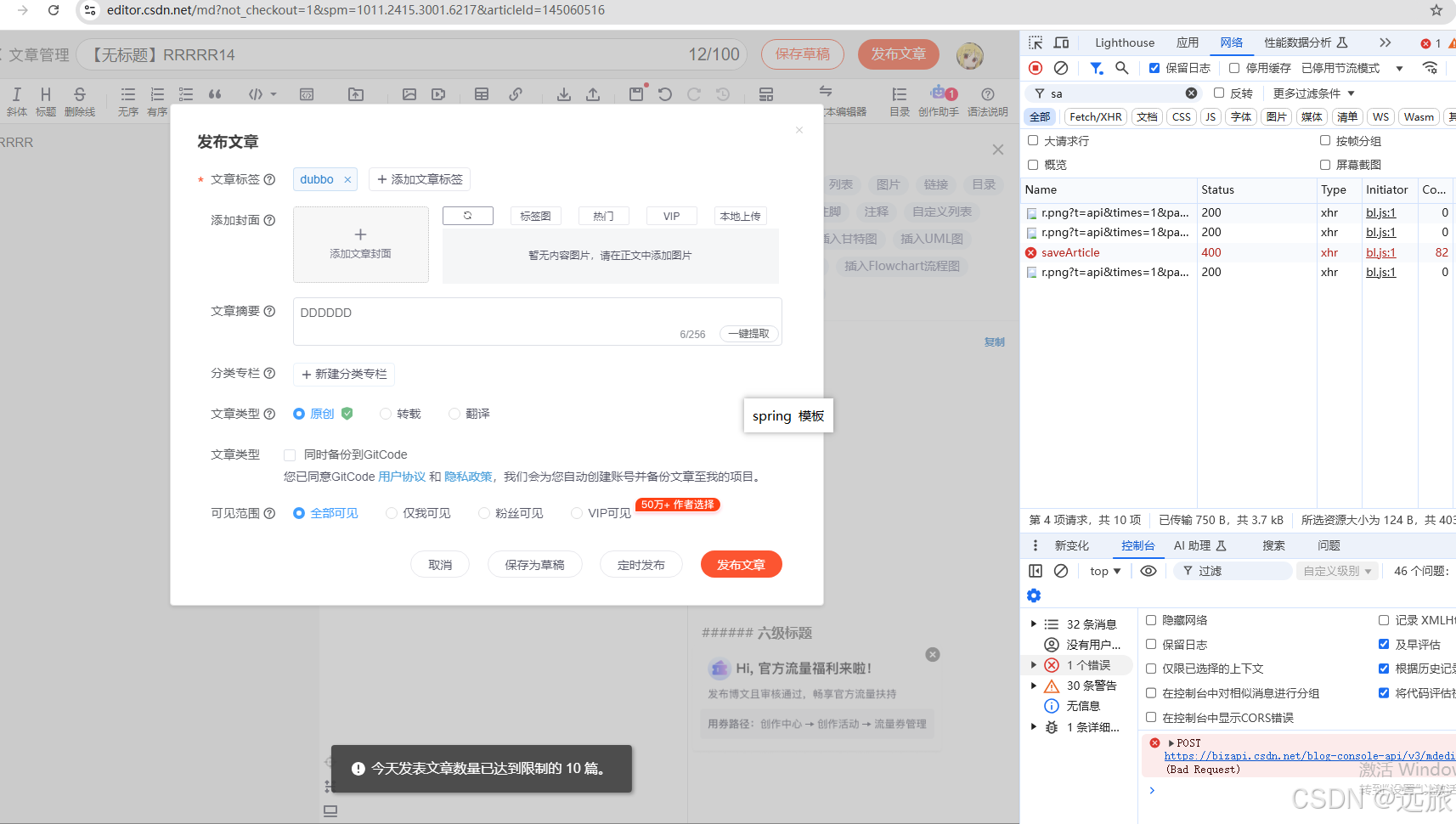1456x824 pixels.
Task: Bookmark this page with the star icon
Action: [1436, 10]
